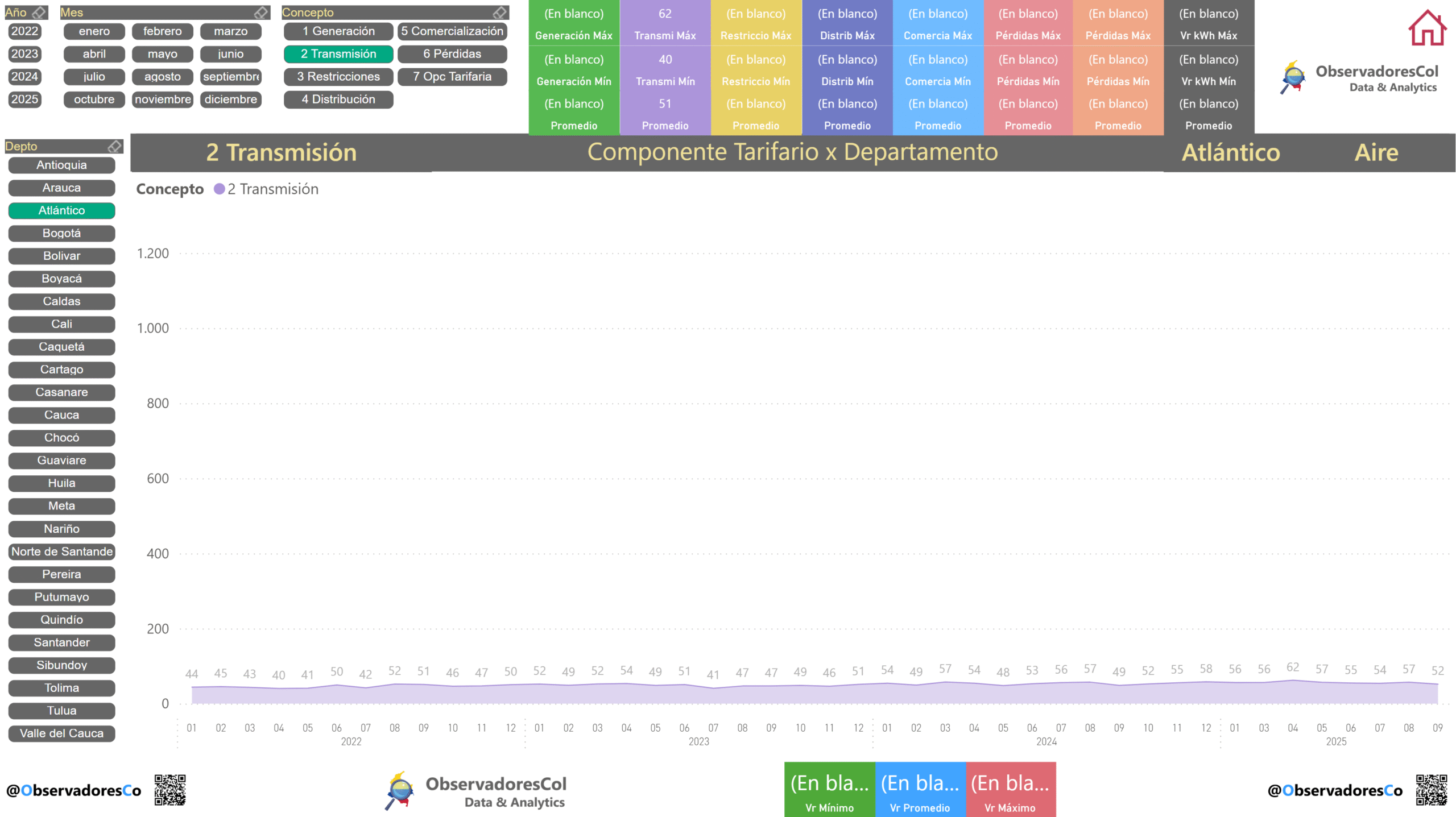
Task: Select the 7 Opc Tarifaria concept
Action: click(452, 77)
